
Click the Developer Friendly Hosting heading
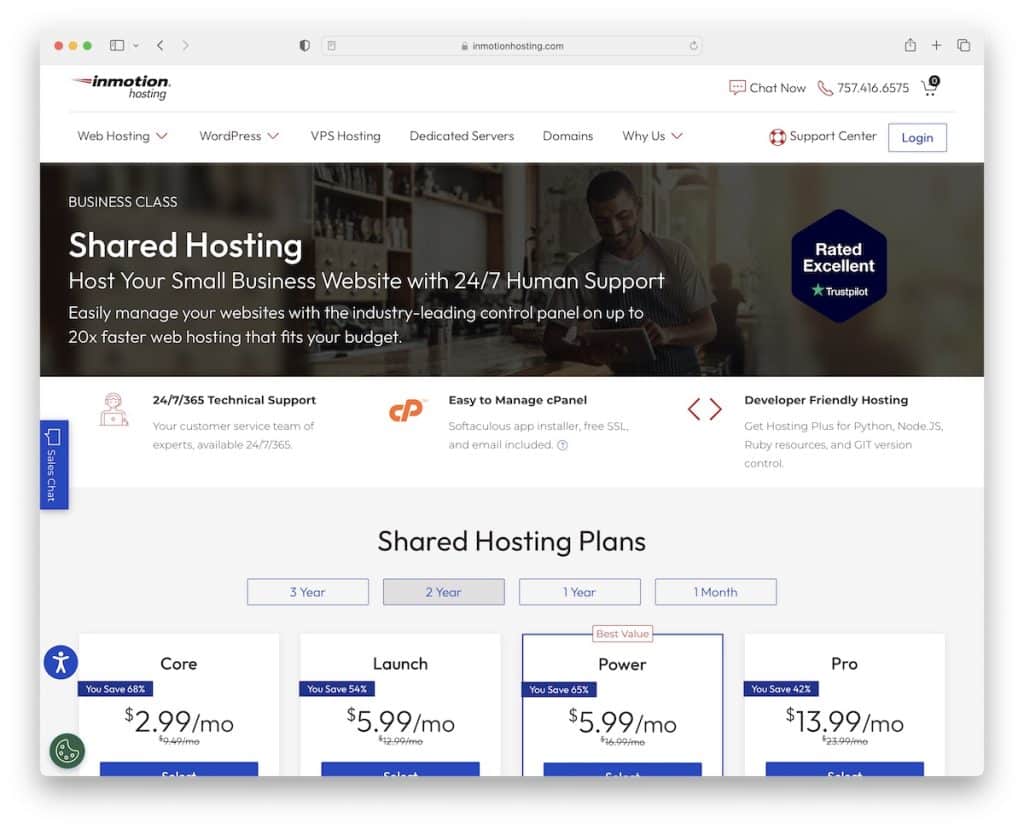[x=826, y=400]
